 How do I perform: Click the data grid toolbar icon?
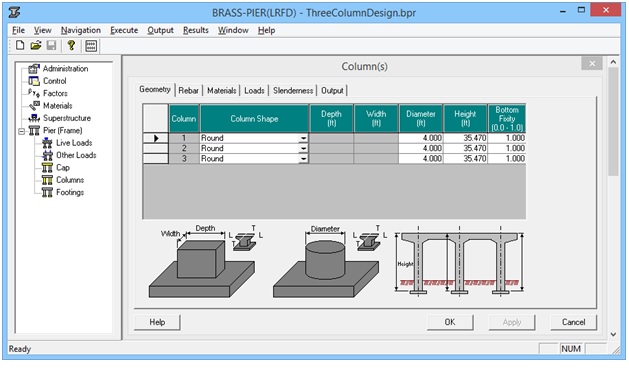91,46
